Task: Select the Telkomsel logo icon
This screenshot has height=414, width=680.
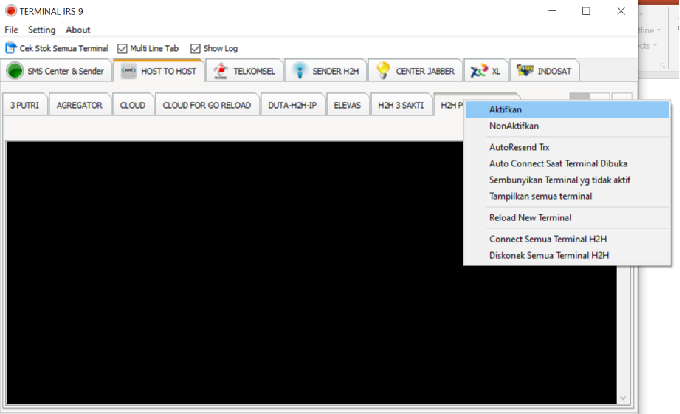Action: click(221, 71)
